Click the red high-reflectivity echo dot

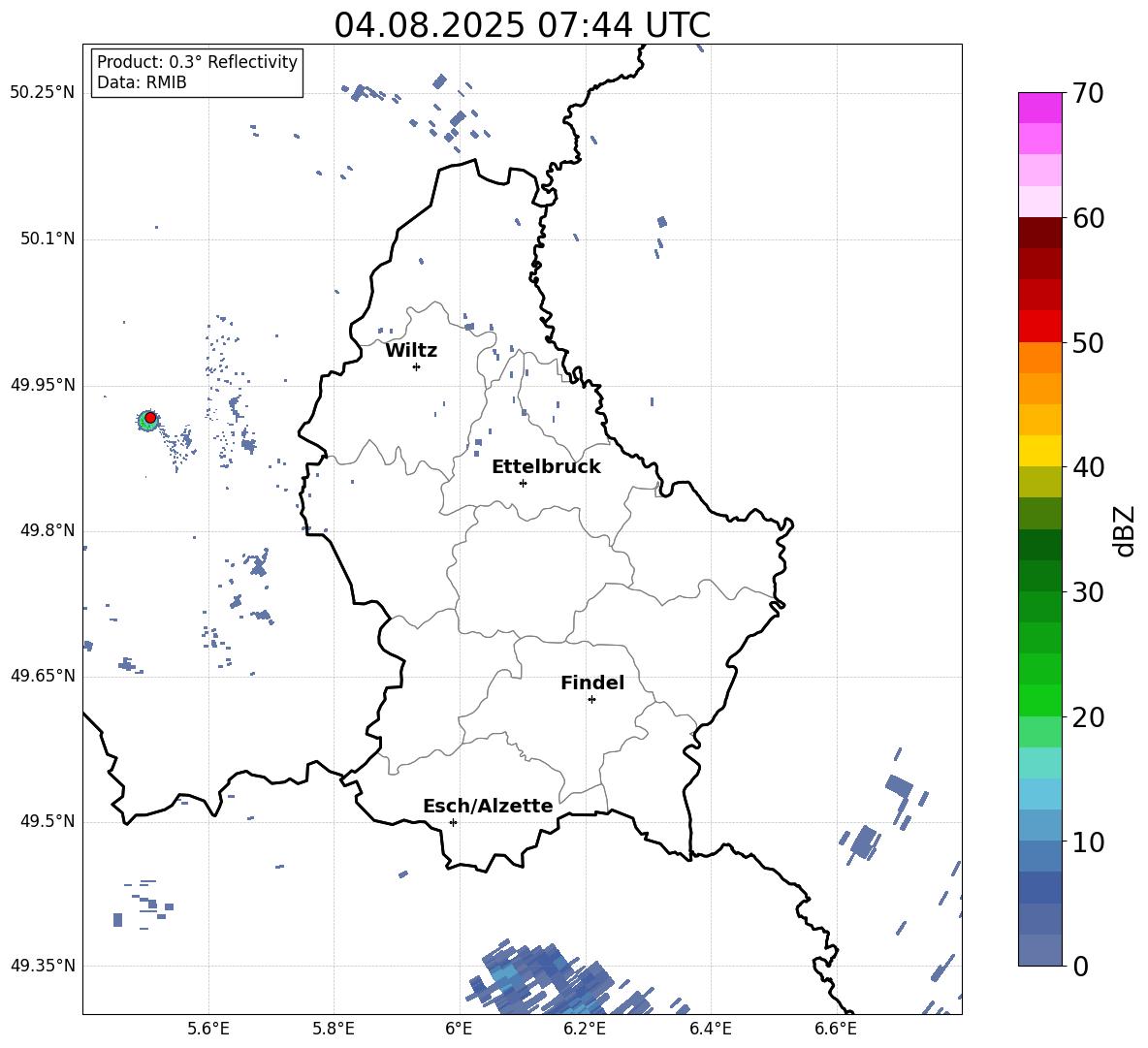tap(150, 418)
